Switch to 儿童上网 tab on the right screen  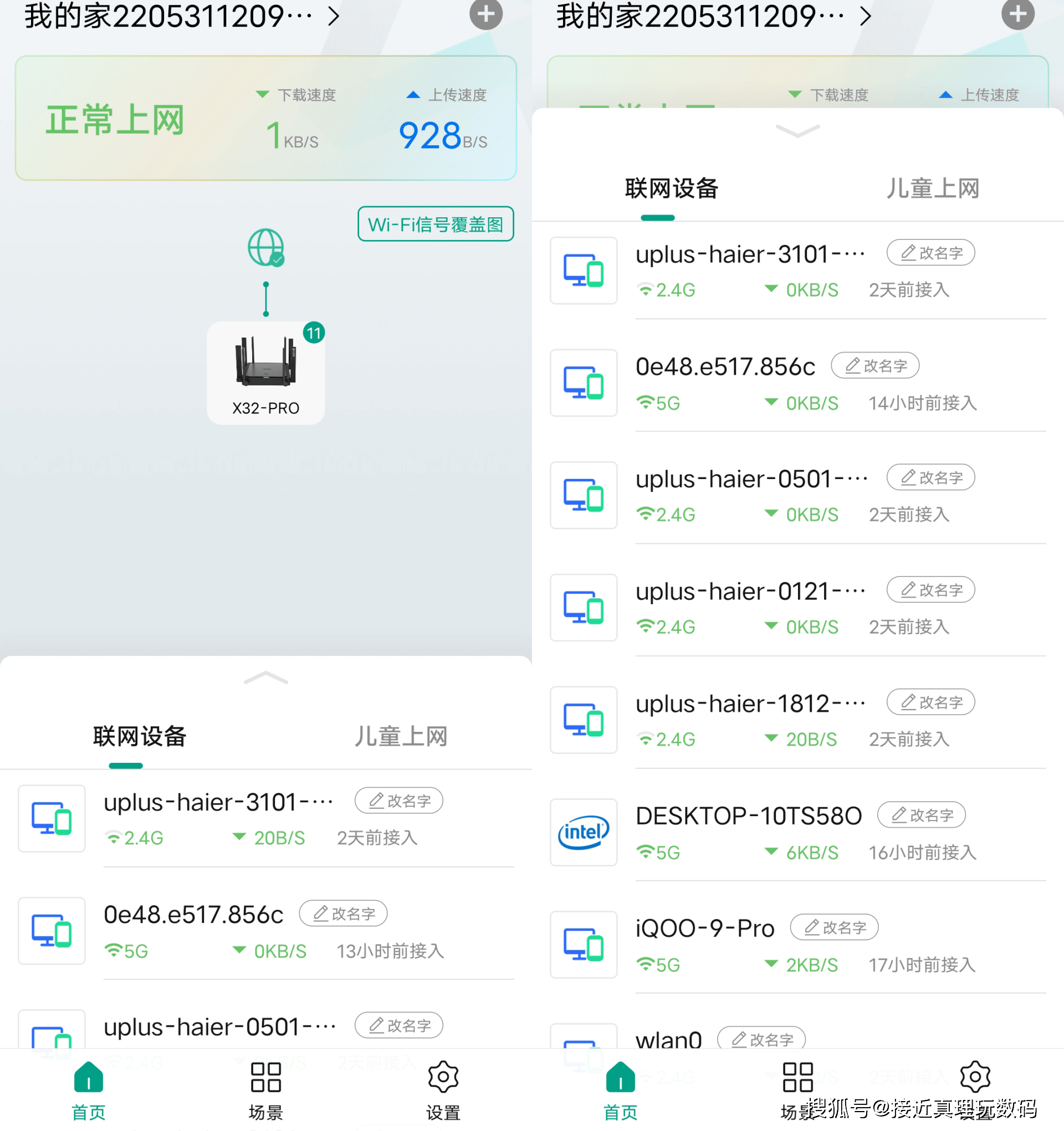click(933, 188)
